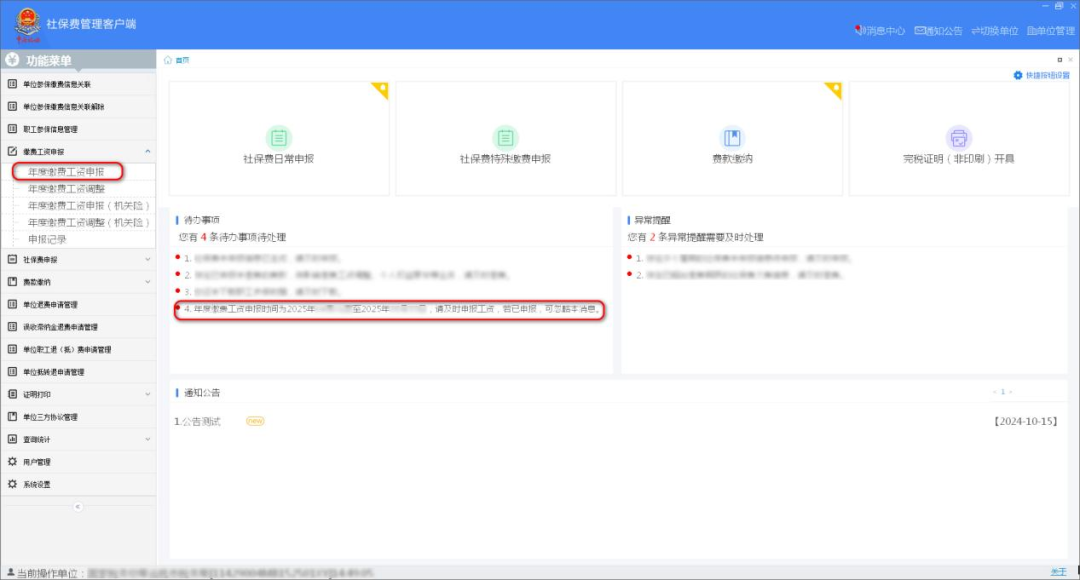Image resolution: width=1080 pixels, height=580 pixels.
Task: Select 申报记录 in the sidebar
Action: 47,239
